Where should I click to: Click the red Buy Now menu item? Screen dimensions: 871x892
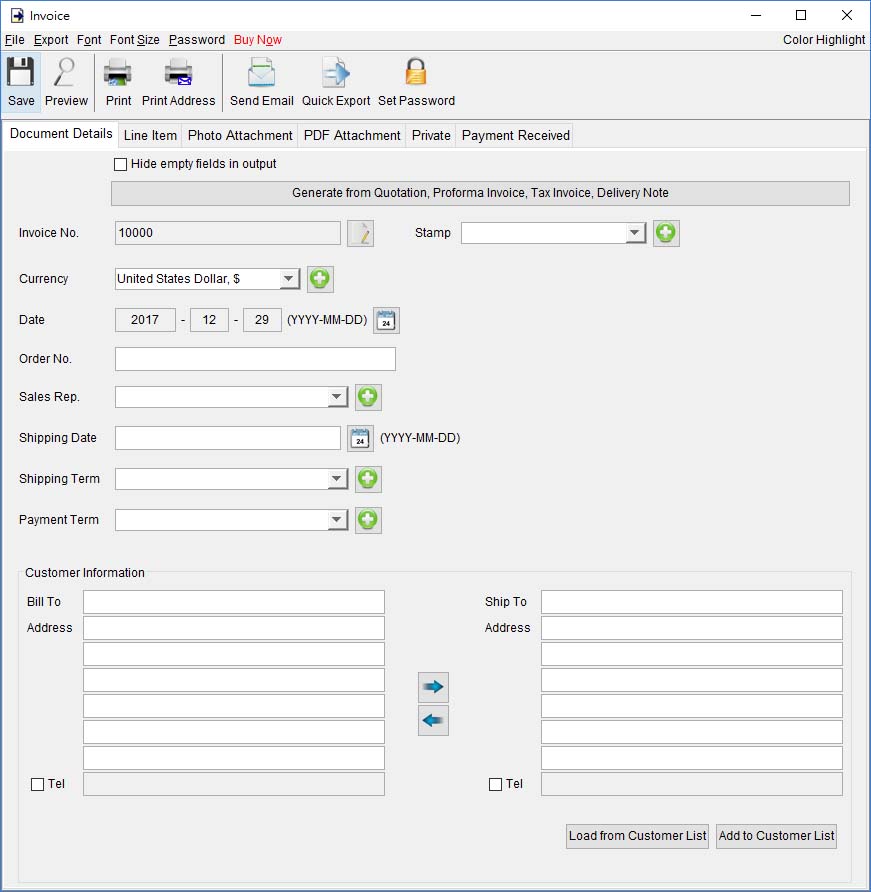(x=258, y=40)
